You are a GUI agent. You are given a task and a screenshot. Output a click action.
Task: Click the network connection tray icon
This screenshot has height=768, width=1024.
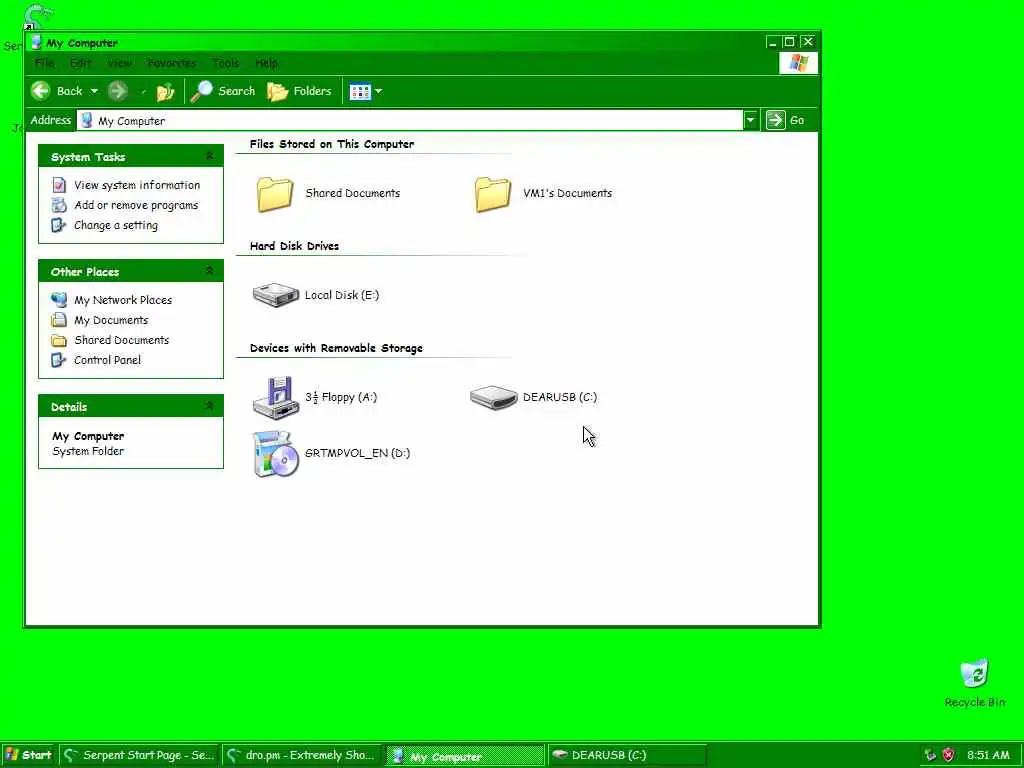[931, 755]
